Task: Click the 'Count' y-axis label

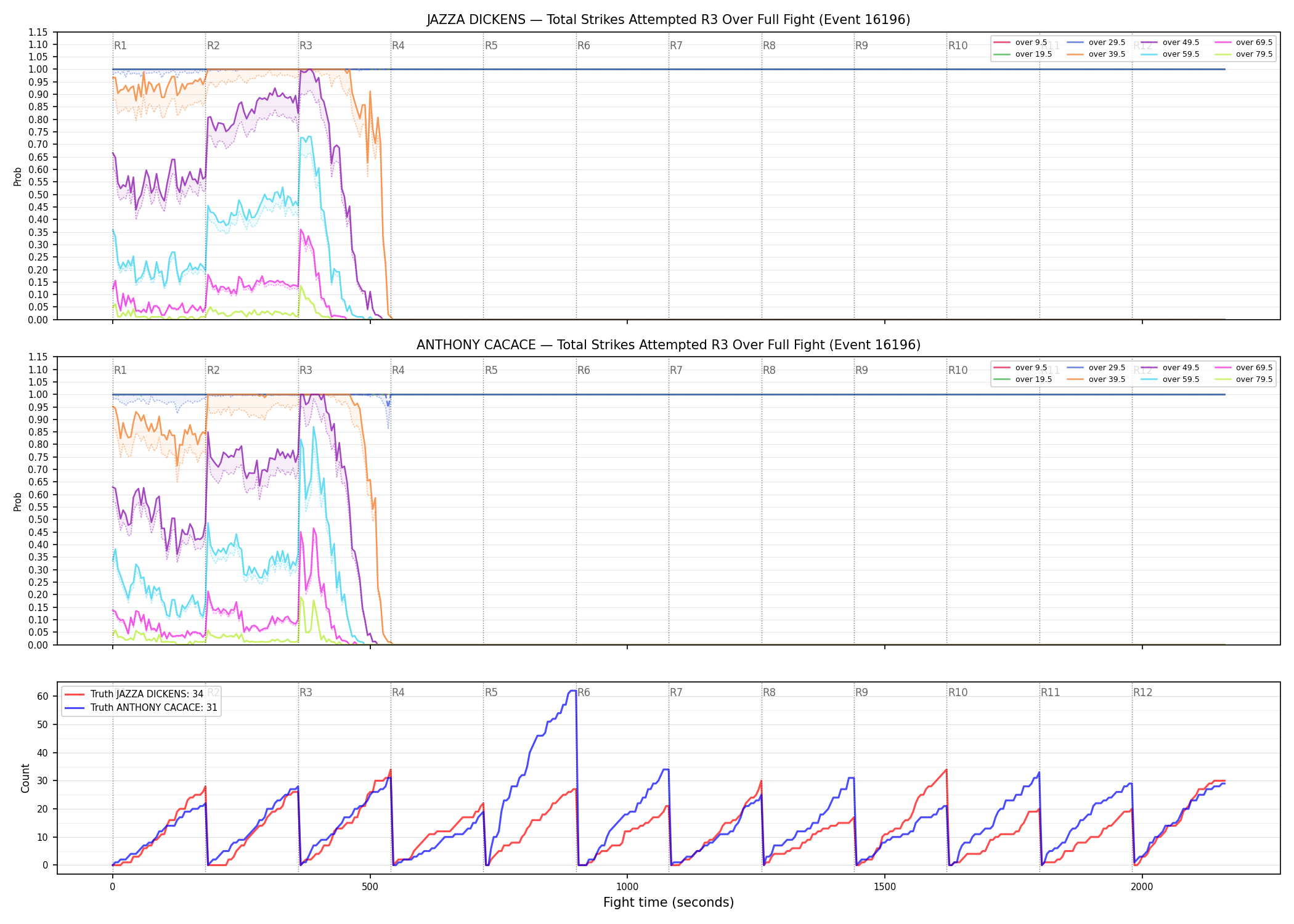Action: point(25,778)
